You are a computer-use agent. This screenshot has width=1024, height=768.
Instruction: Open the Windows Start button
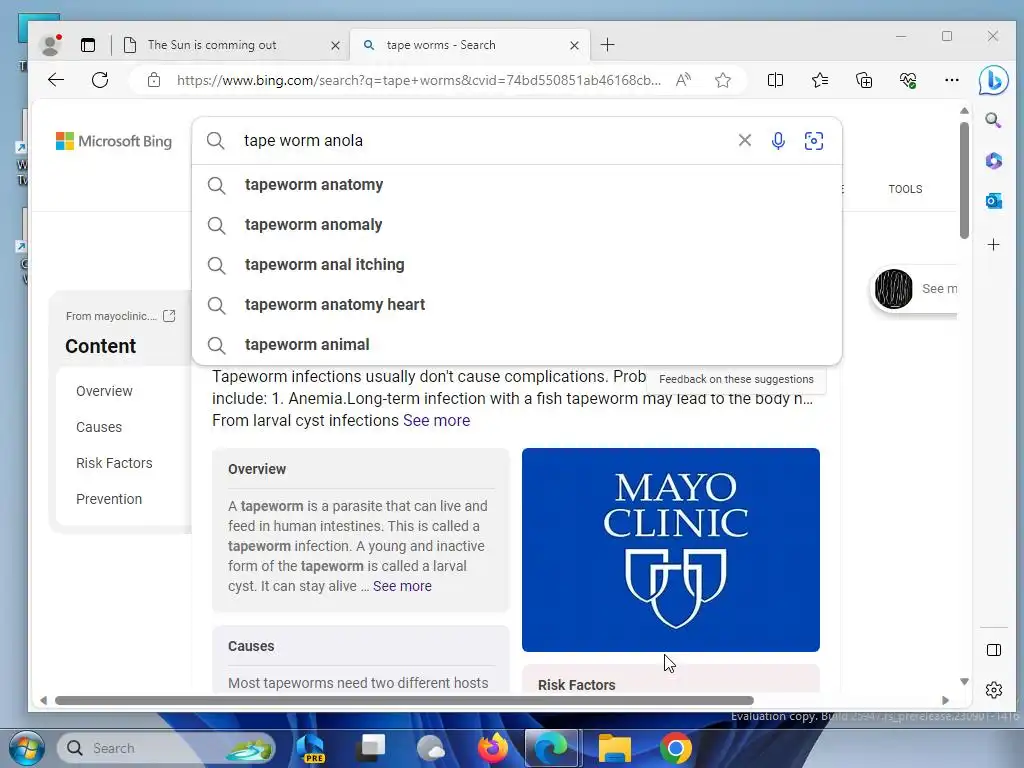click(27, 748)
